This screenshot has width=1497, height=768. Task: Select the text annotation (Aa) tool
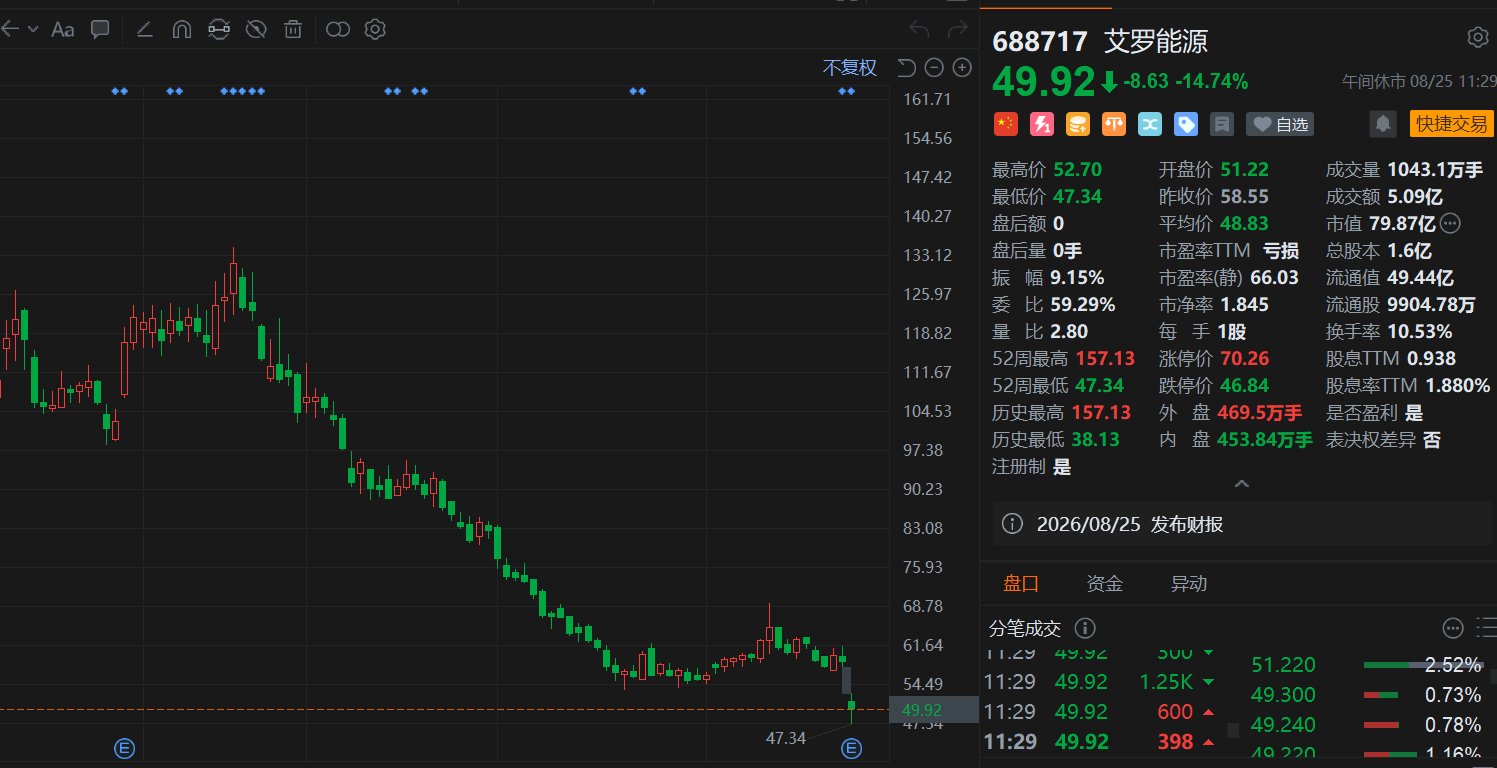(x=63, y=29)
